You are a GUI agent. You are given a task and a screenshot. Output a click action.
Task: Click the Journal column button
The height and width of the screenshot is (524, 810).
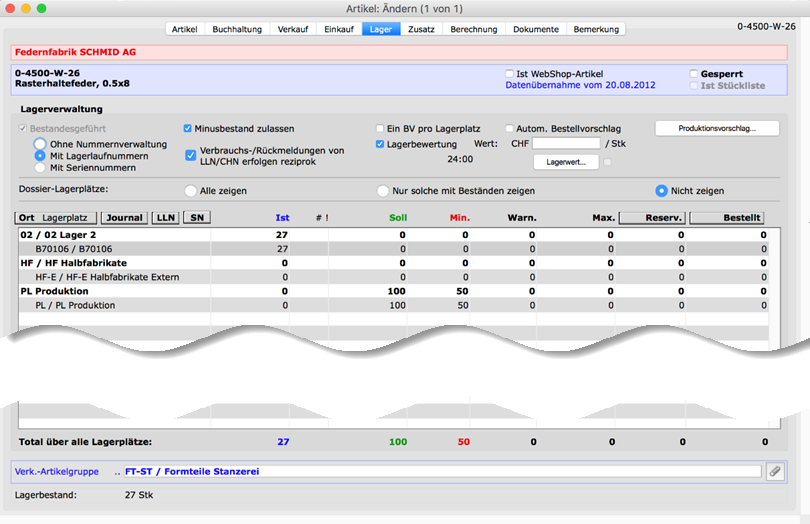point(125,217)
